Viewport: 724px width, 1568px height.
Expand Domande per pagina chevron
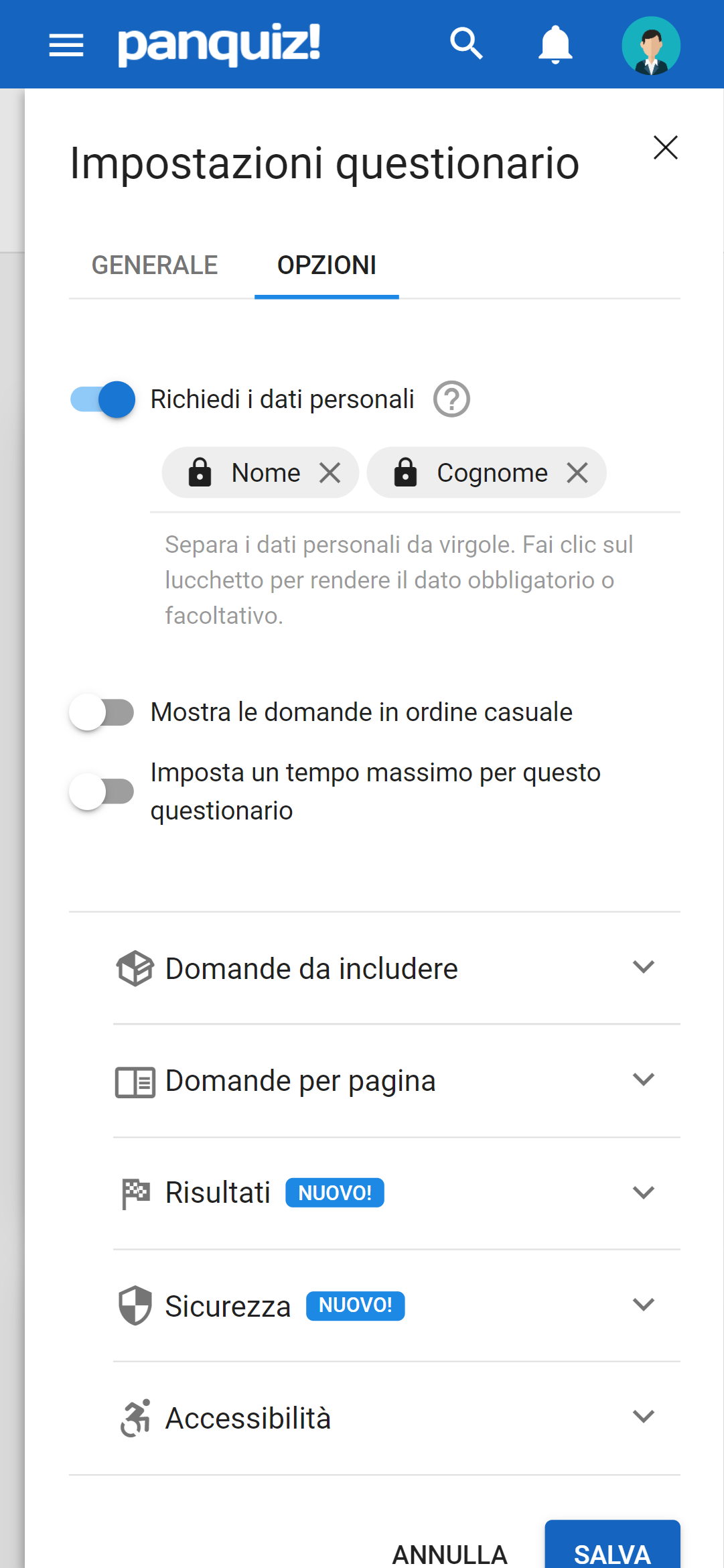pyautogui.click(x=643, y=1080)
